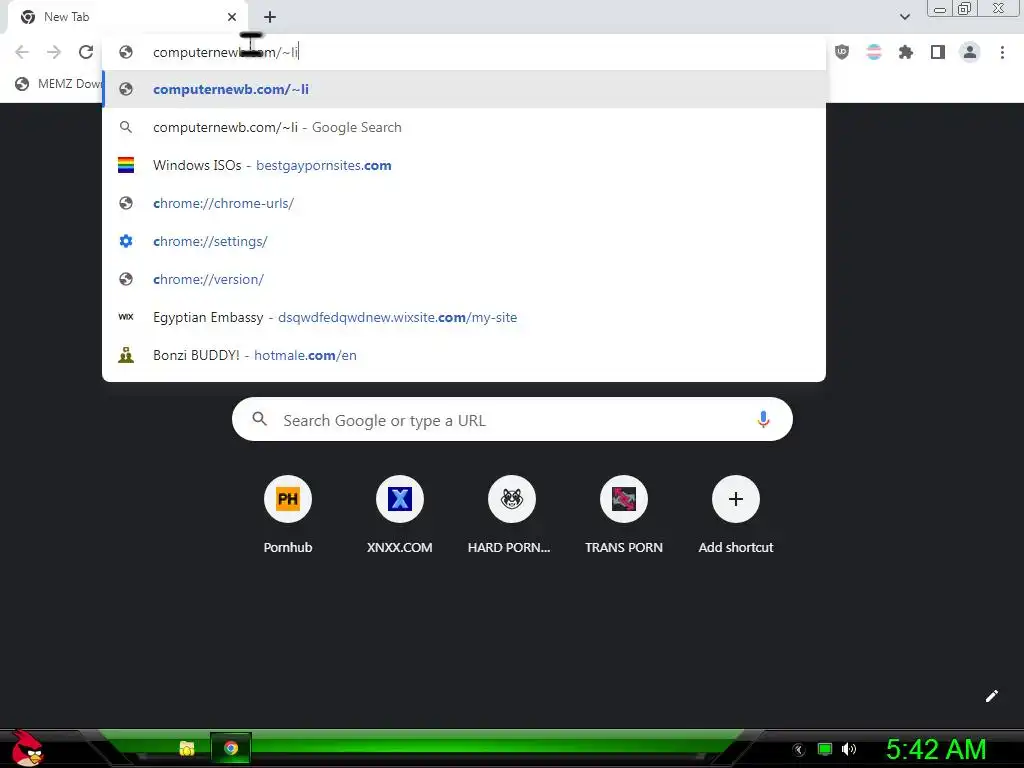Open the PH shortcut tile
Screen dimensions: 1024x768
[x=288, y=516]
